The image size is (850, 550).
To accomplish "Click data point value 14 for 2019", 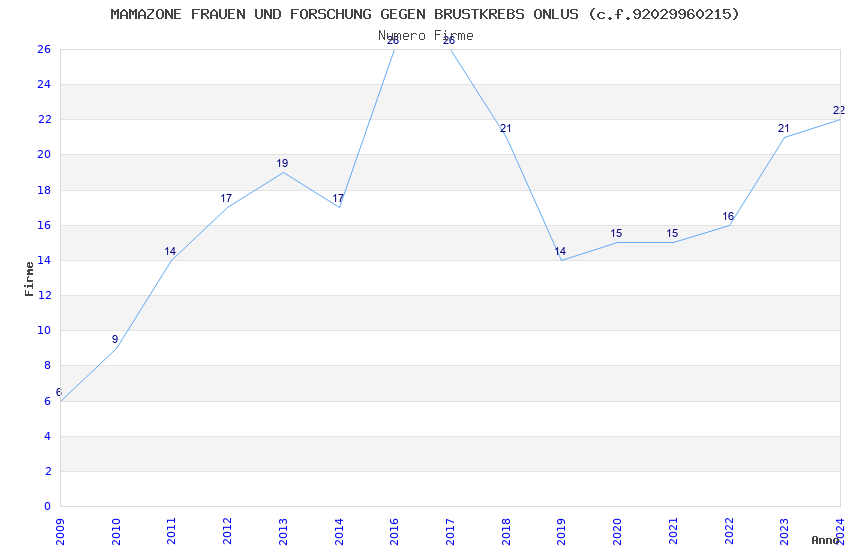I will [x=560, y=251].
